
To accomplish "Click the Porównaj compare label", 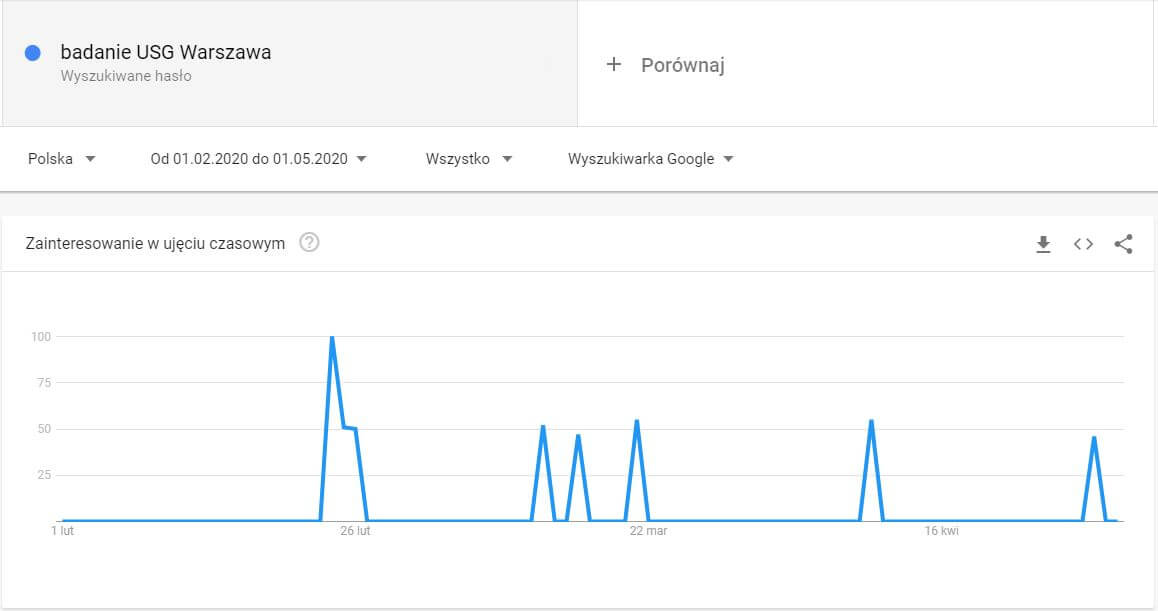I will (x=683, y=65).
